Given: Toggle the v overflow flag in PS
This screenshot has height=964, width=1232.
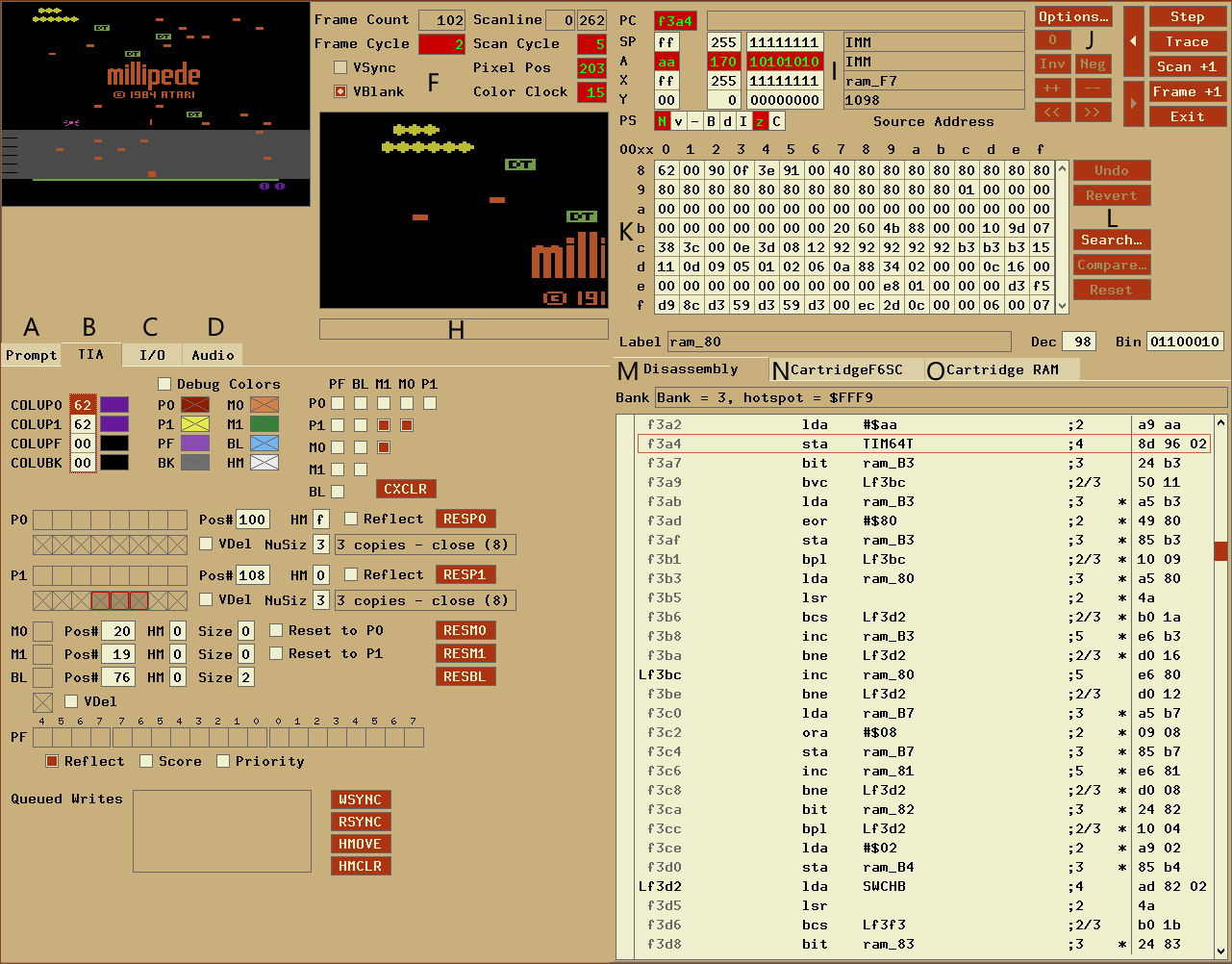Looking at the screenshot, I should point(678,121).
